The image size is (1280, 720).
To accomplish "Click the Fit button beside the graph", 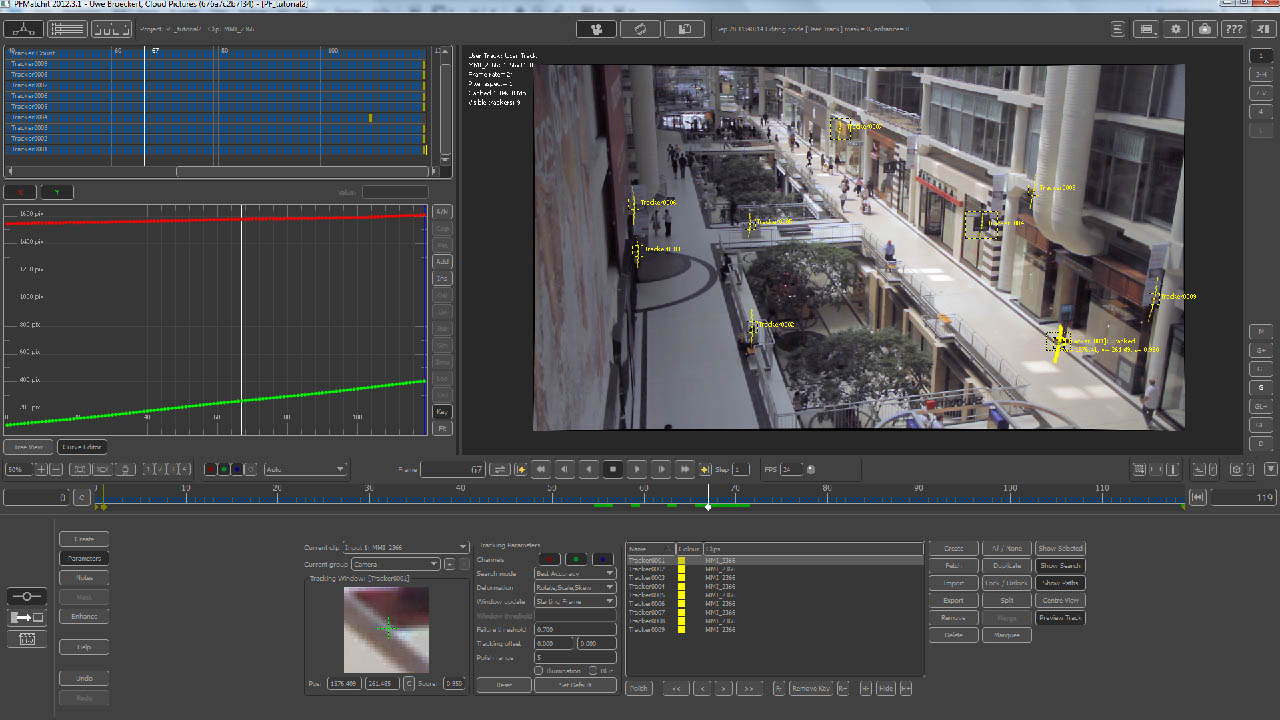I will (x=441, y=428).
